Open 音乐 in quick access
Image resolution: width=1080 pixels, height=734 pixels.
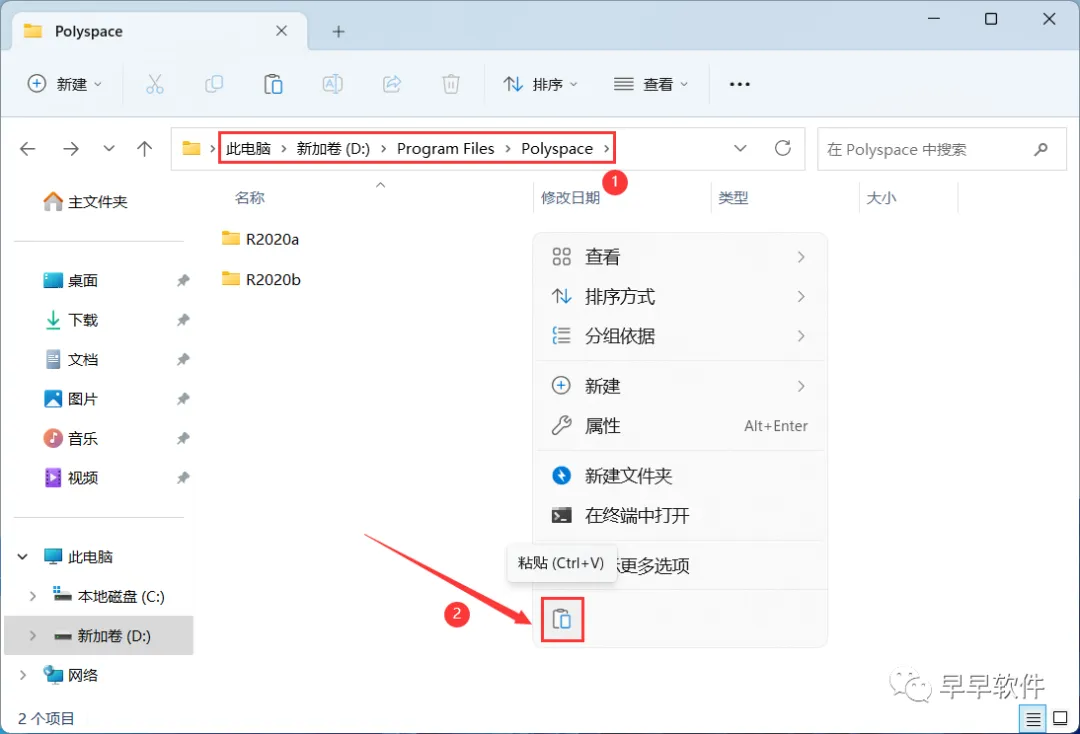72,439
